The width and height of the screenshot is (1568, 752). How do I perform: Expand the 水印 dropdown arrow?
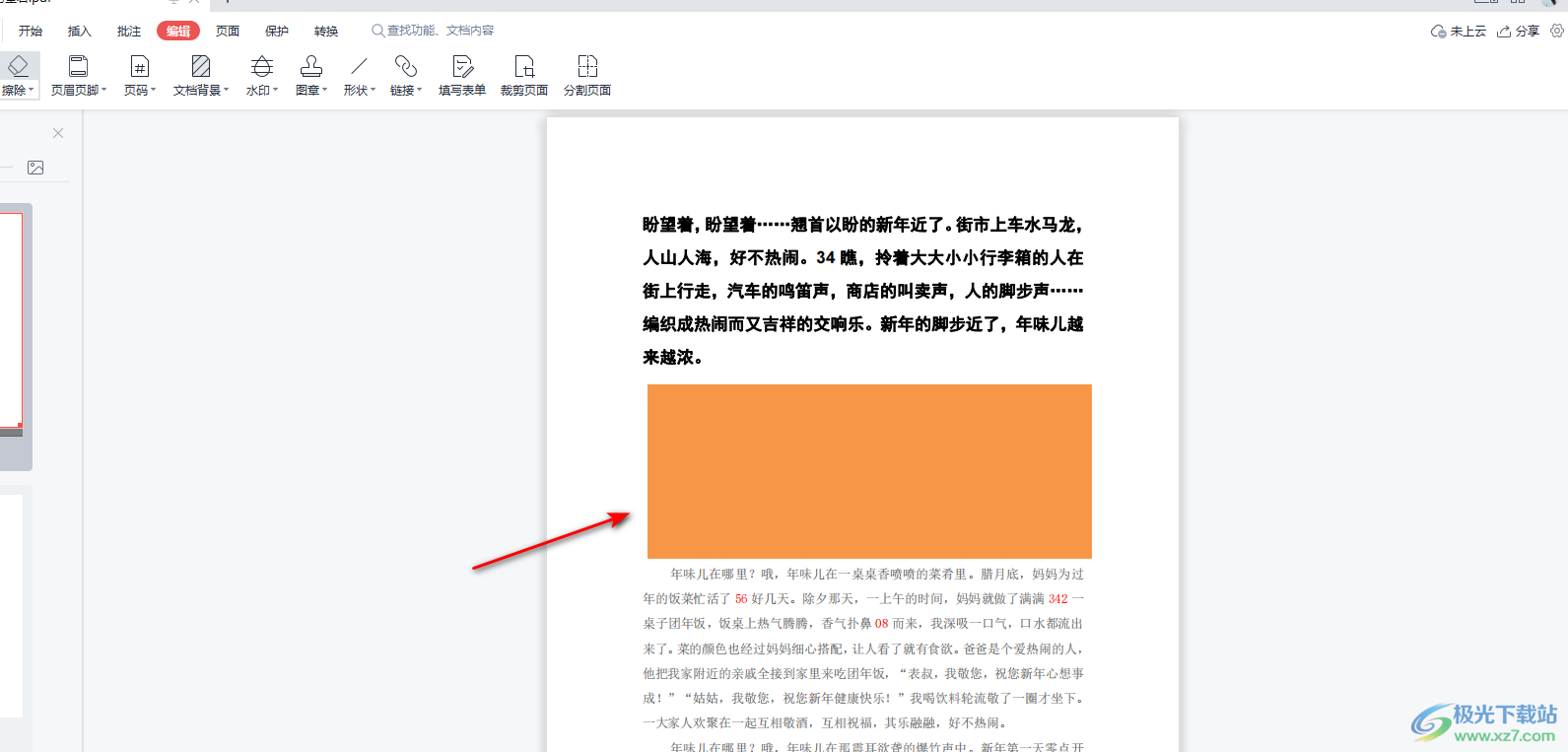276,90
